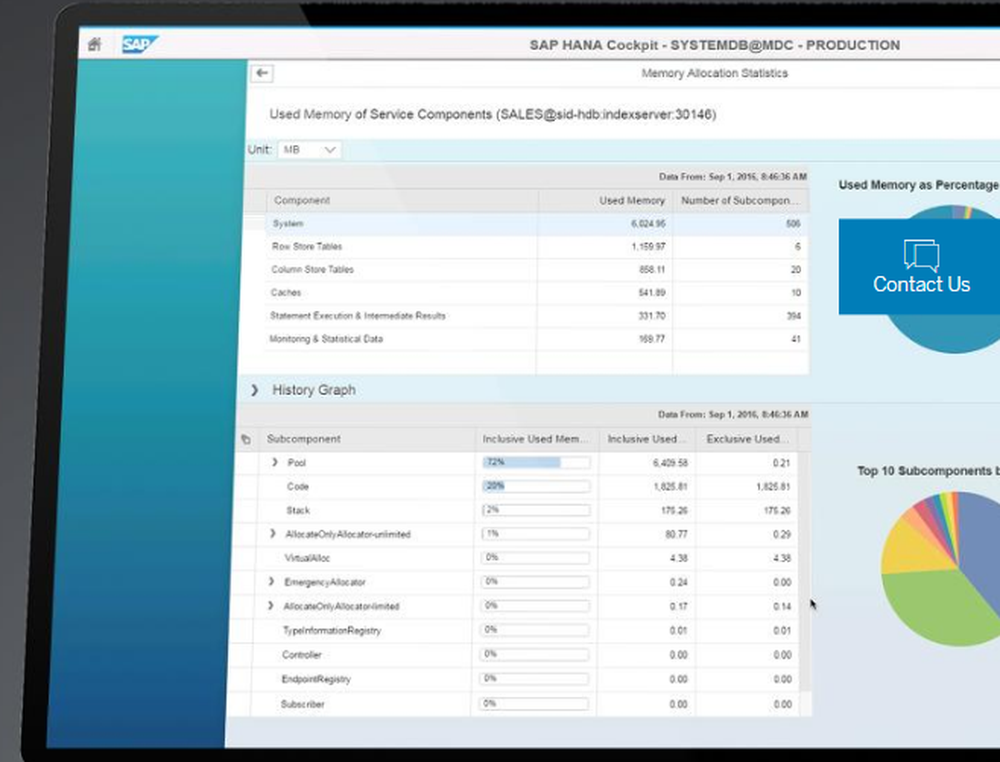
Task: Click the Inclusive Used Mem... percentage header
Action: (x=536, y=439)
